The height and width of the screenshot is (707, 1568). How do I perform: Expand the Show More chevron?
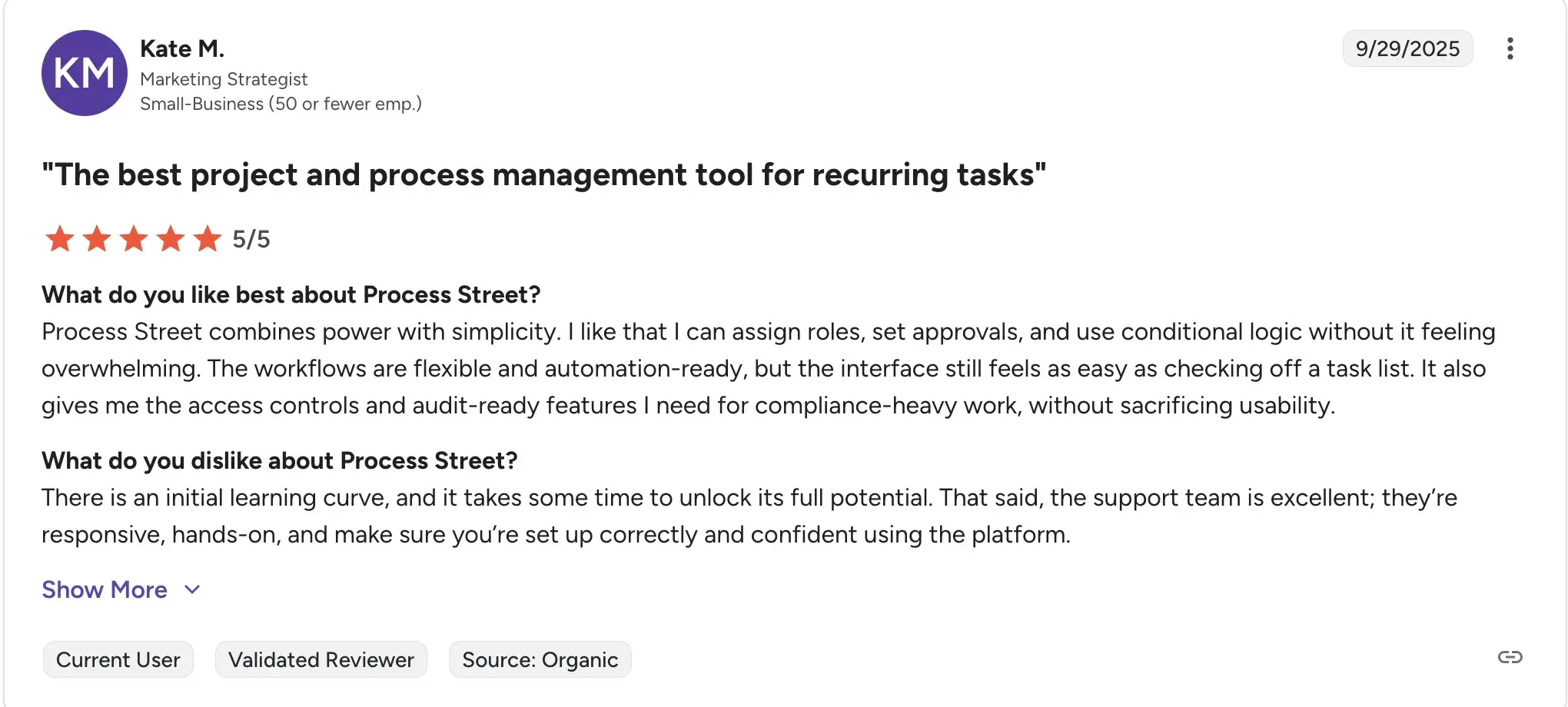point(191,589)
